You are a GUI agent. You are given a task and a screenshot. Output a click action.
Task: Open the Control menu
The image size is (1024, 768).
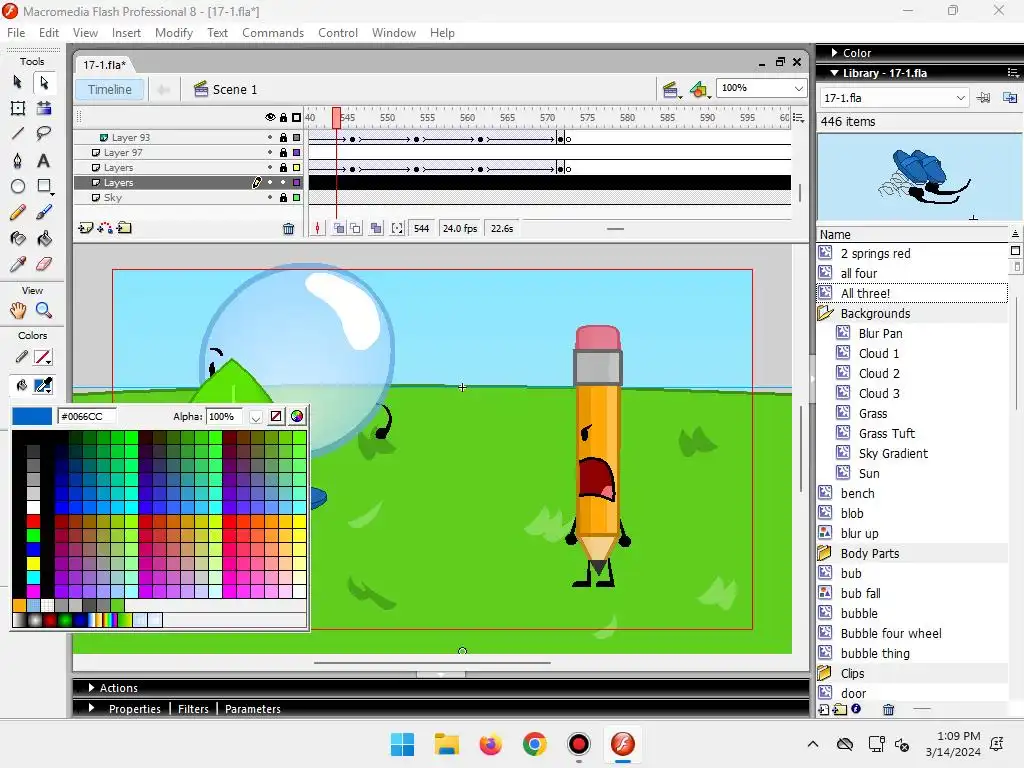pos(338,33)
